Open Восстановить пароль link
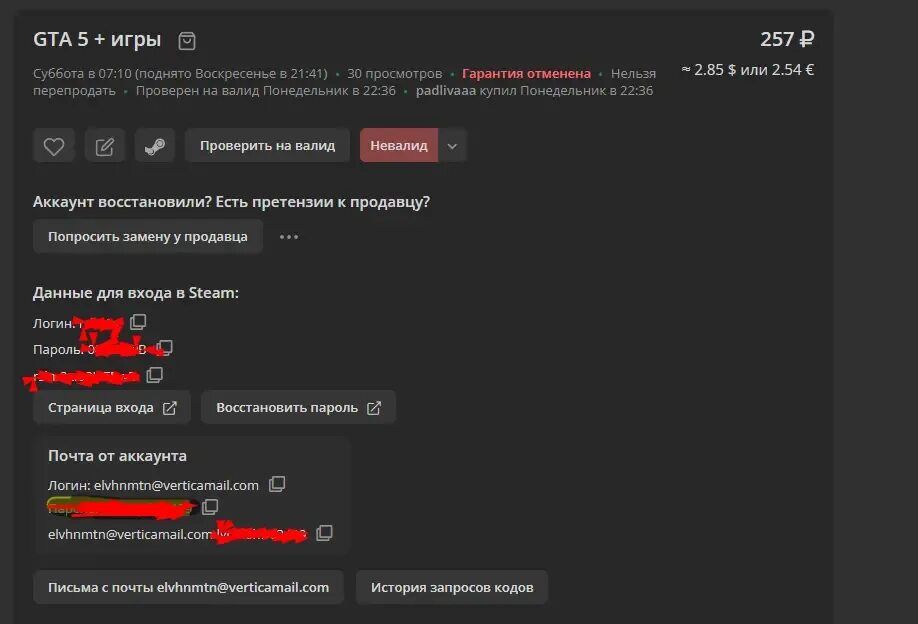Screen dimensions: 918x624 pyautogui.click(x=299, y=407)
